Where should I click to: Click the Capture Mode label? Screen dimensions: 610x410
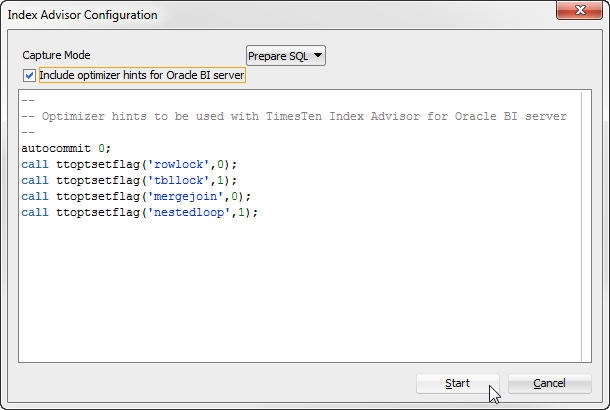point(56,55)
